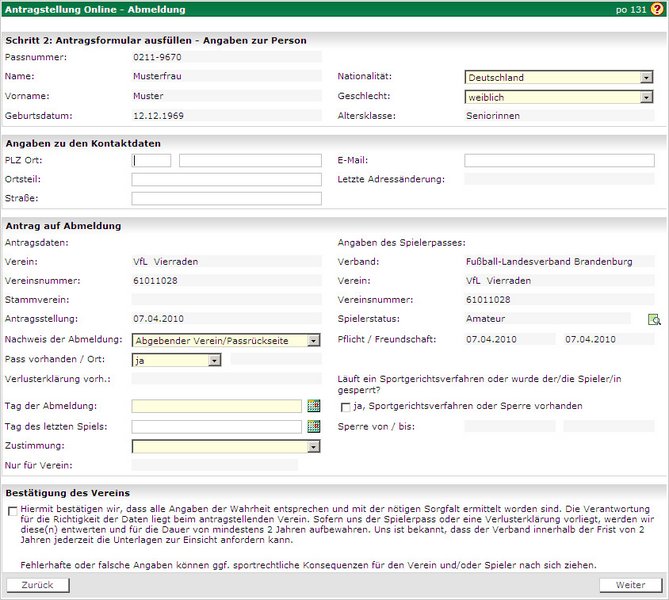Open calendar picker for Tag des letzten Spiels
The width and height of the screenshot is (669, 600).
313,426
